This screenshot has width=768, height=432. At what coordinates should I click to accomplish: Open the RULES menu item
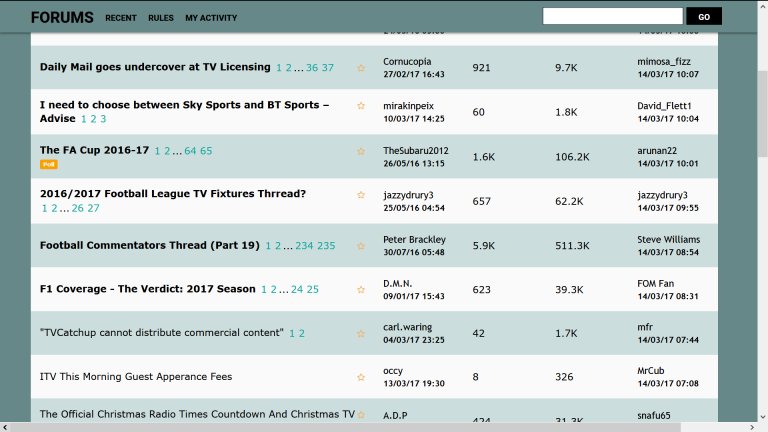point(161,18)
